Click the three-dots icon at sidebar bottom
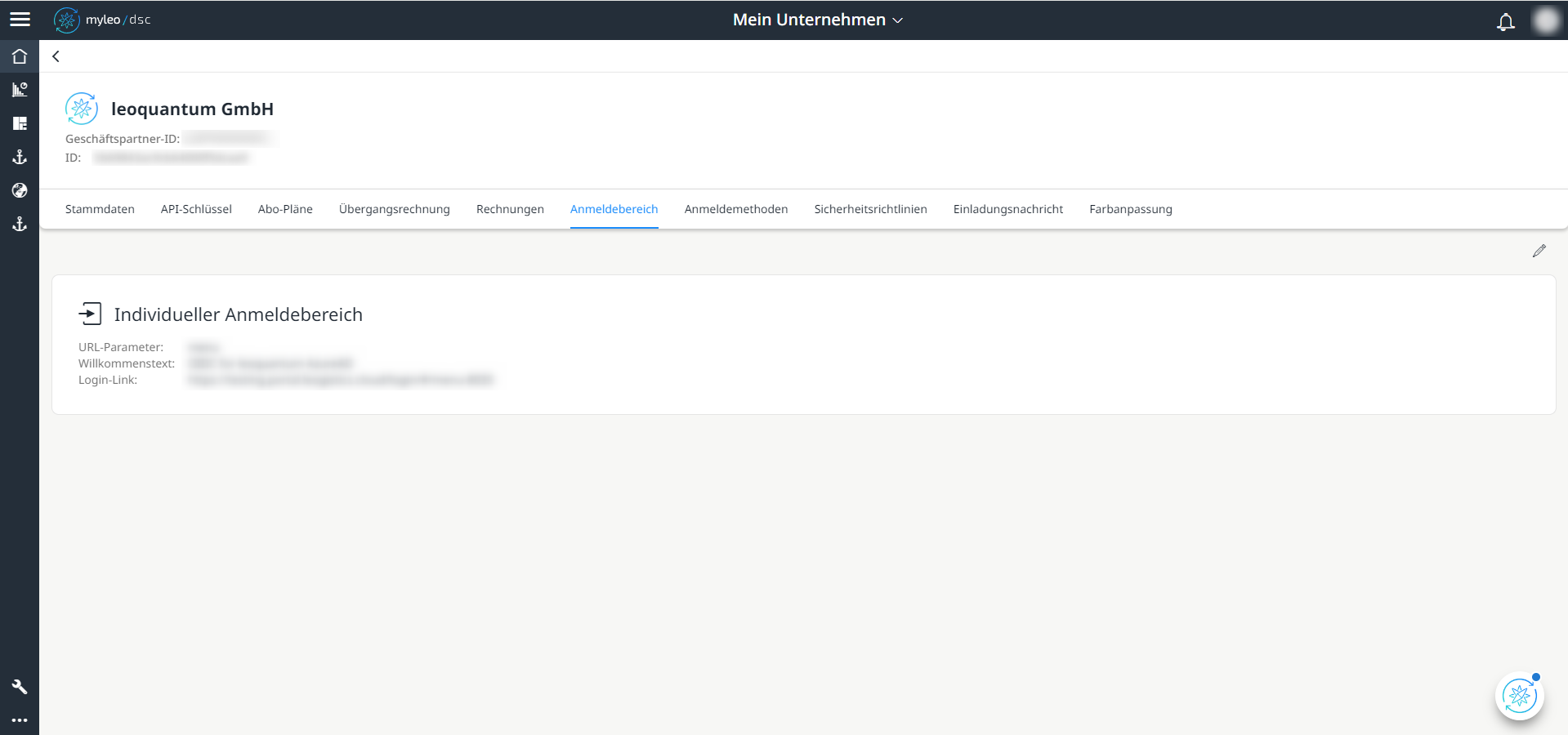This screenshot has height=735, width=1568. [20, 720]
